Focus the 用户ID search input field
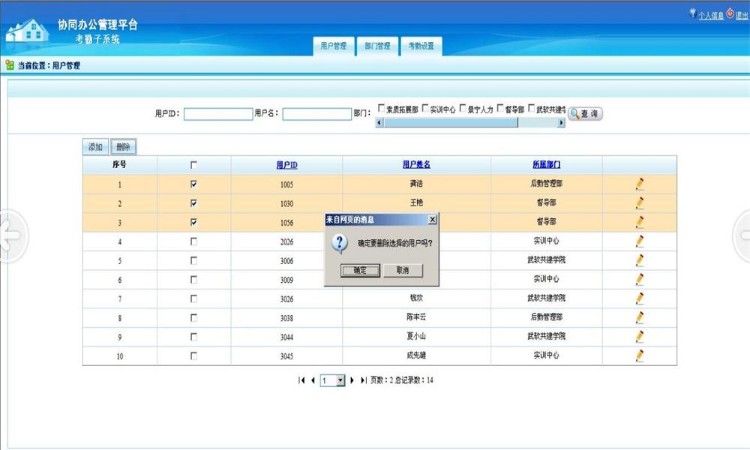The height and width of the screenshot is (450, 750). (218, 114)
